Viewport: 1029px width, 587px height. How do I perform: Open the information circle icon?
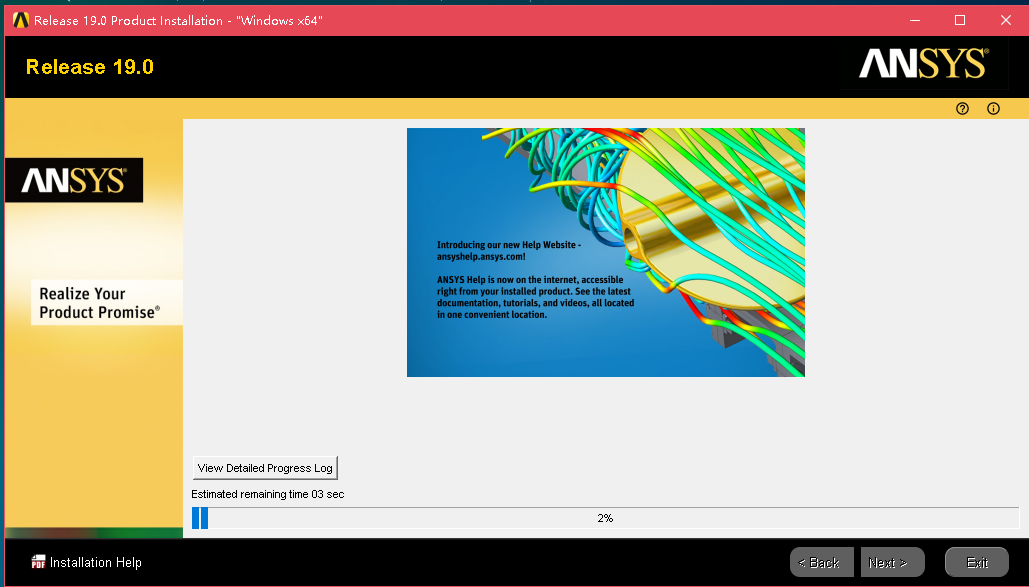pyautogui.click(x=994, y=109)
